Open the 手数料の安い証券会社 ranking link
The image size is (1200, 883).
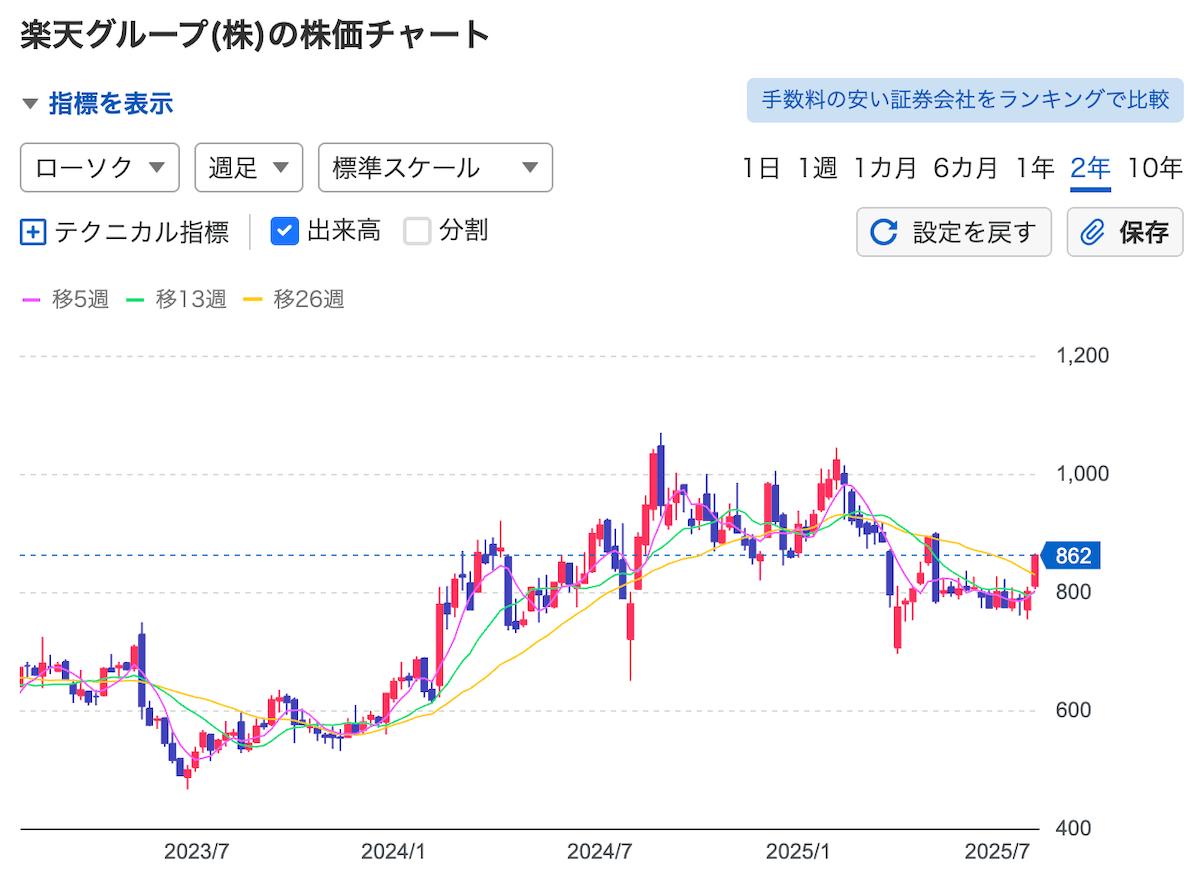tap(965, 100)
